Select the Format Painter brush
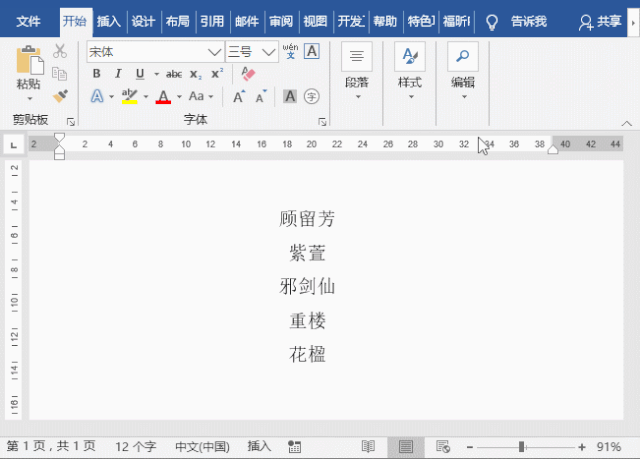640x459 pixels. coord(60,96)
